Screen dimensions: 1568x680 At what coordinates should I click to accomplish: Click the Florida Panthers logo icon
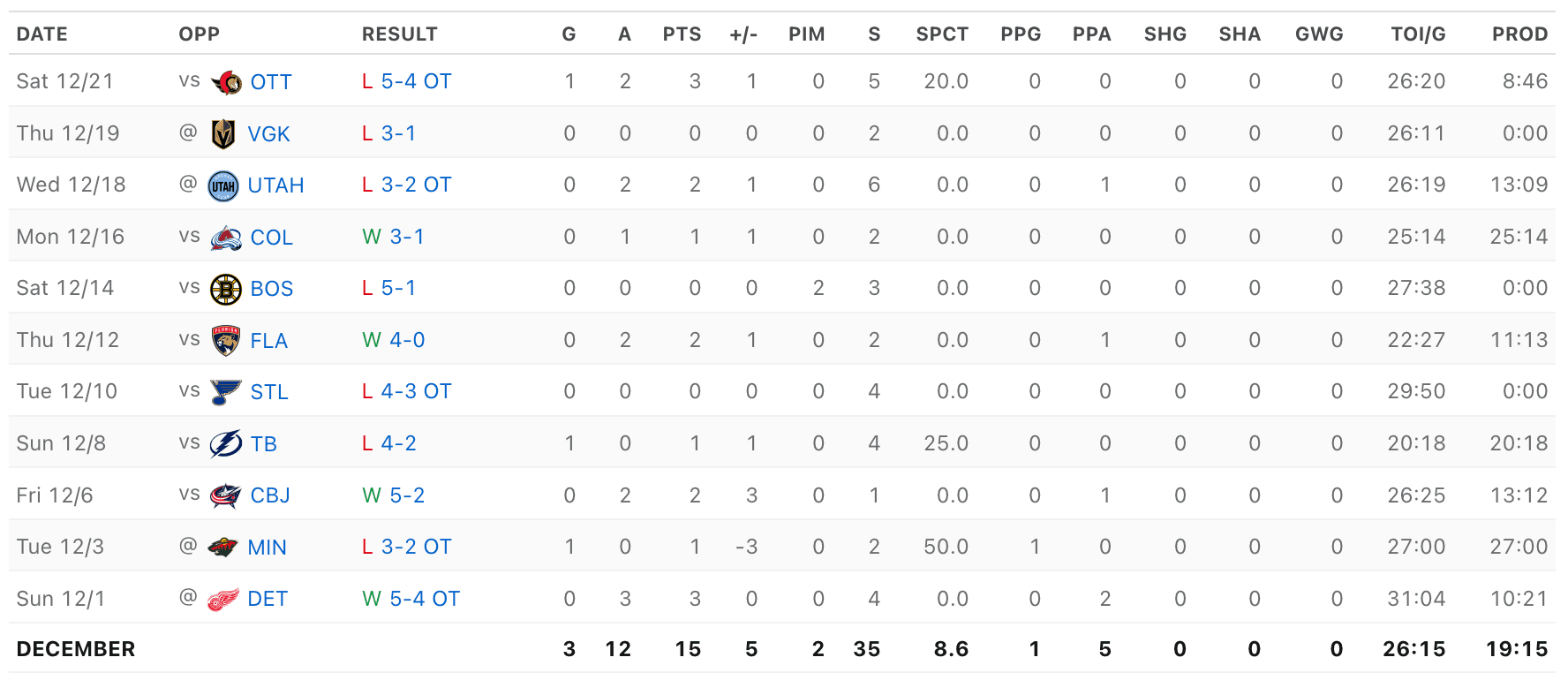pyautogui.click(x=226, y=341)
